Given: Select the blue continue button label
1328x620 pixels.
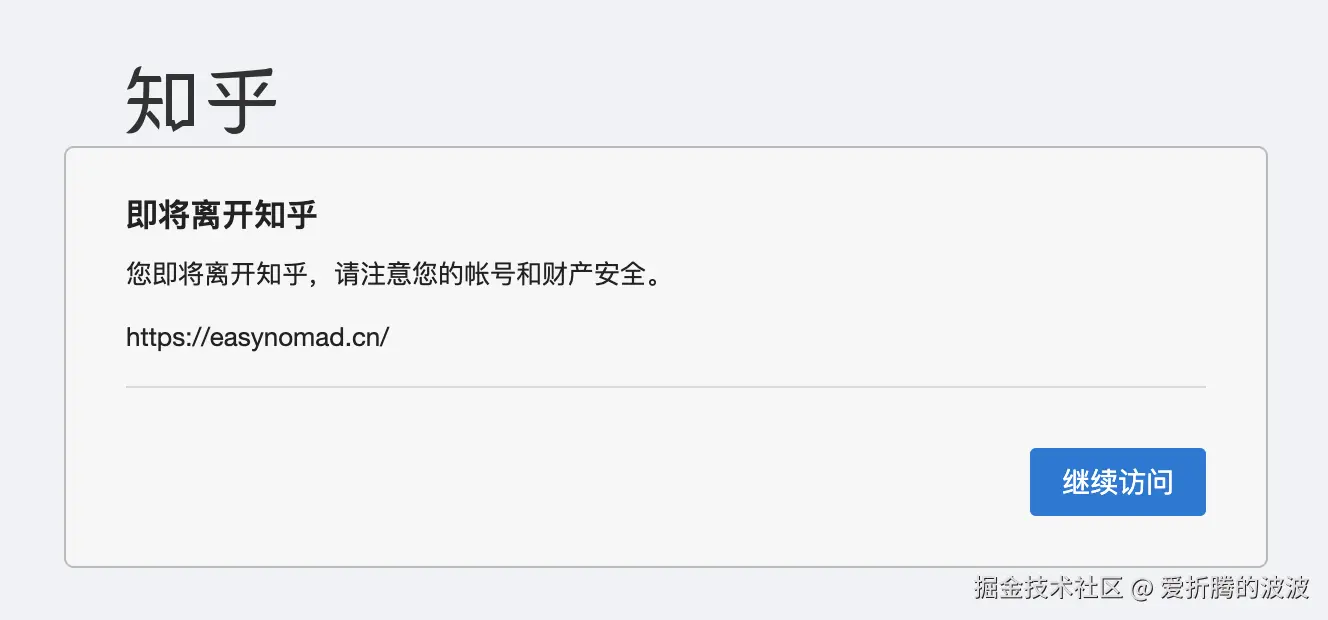Looking at the screenshot, I should [x=1117, y=482].
